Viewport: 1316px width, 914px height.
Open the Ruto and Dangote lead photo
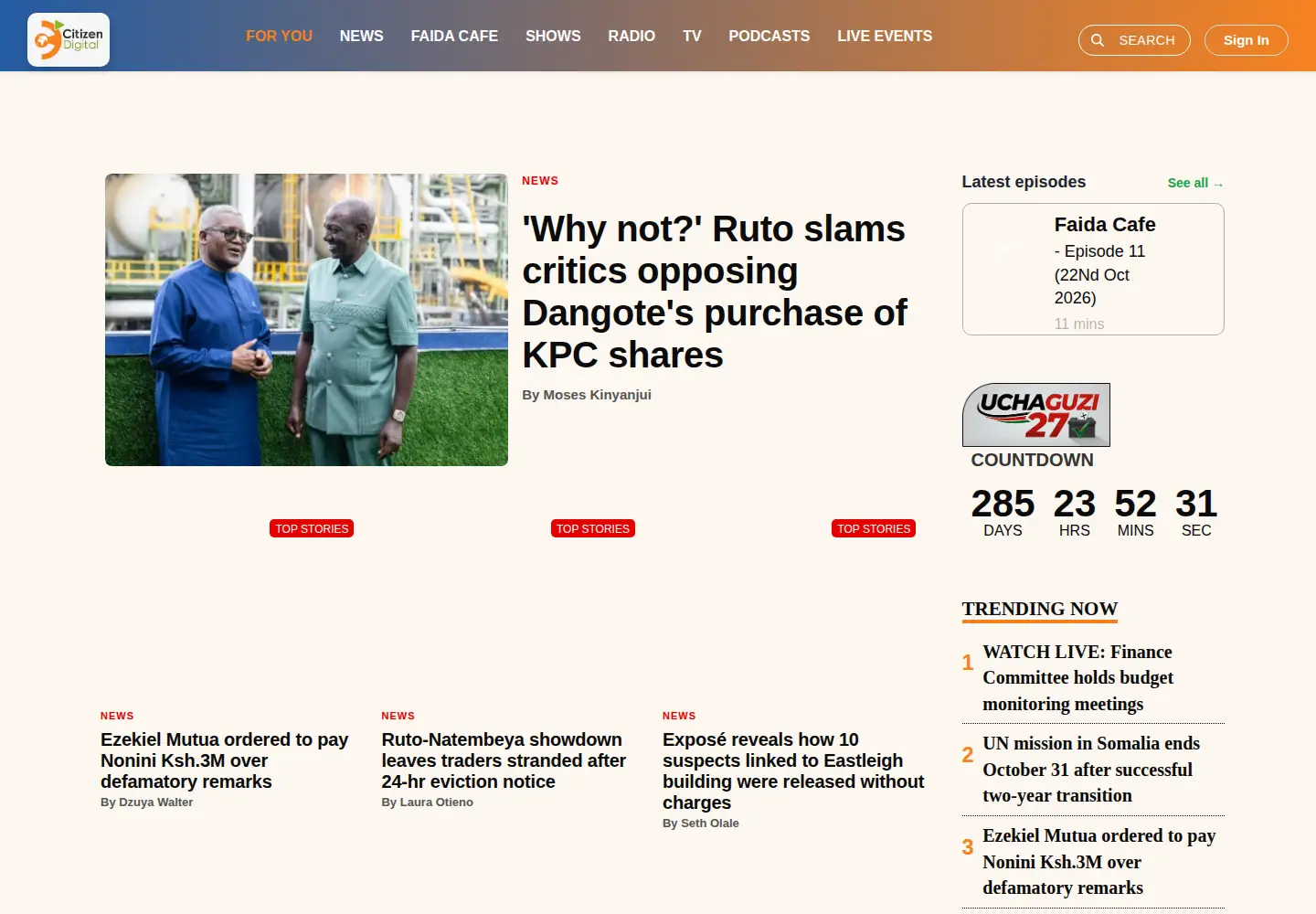[306, 320]
